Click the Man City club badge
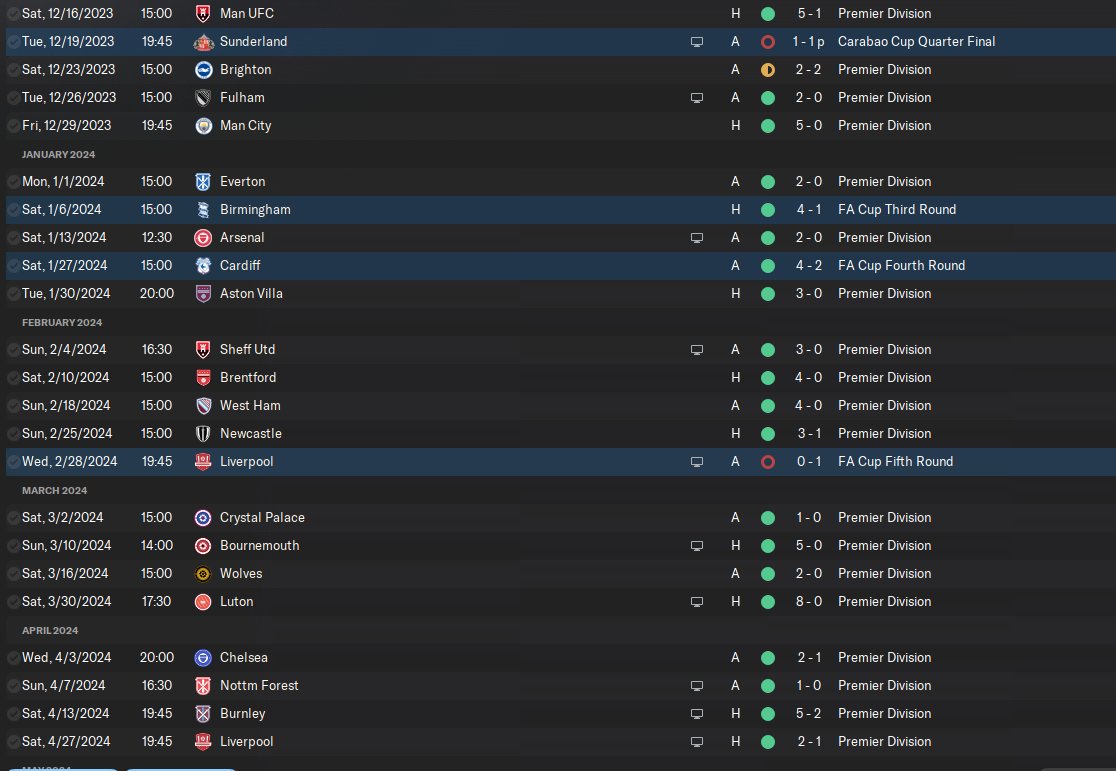Image resolution: width=1116 pixels, height=771 pixels. pos(204,126)
